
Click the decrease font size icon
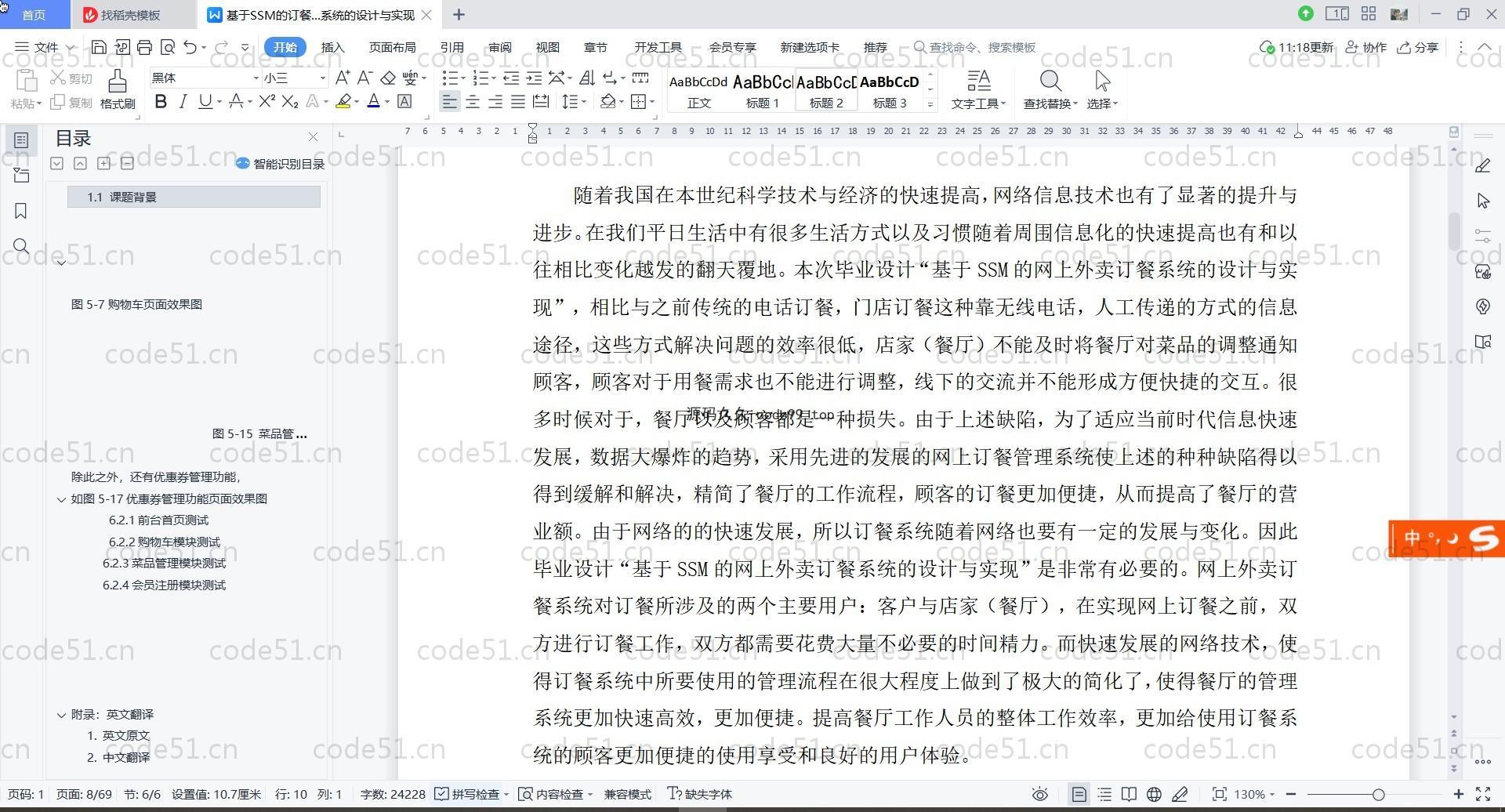click(364, 78)
